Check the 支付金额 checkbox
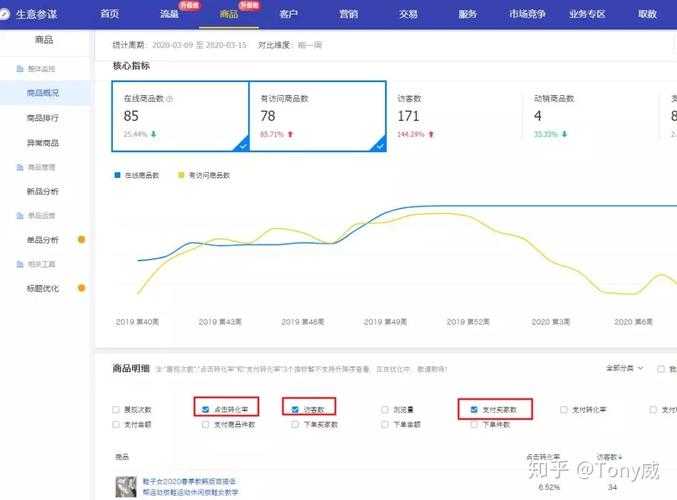677x500 pixels. (x=116, y=424)
